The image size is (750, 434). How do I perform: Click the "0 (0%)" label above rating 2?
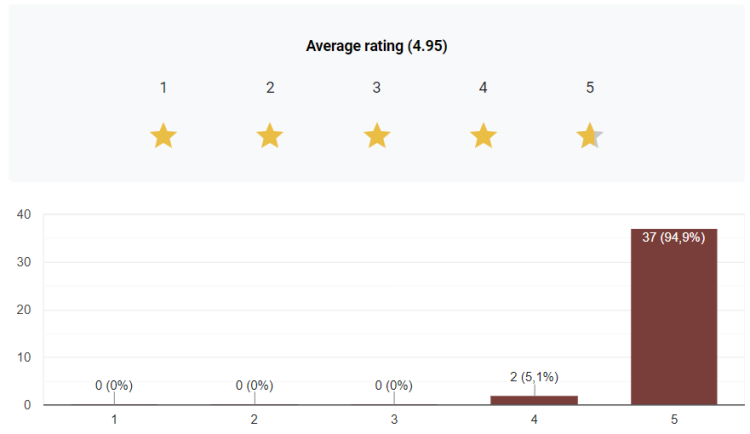point(254,385)
